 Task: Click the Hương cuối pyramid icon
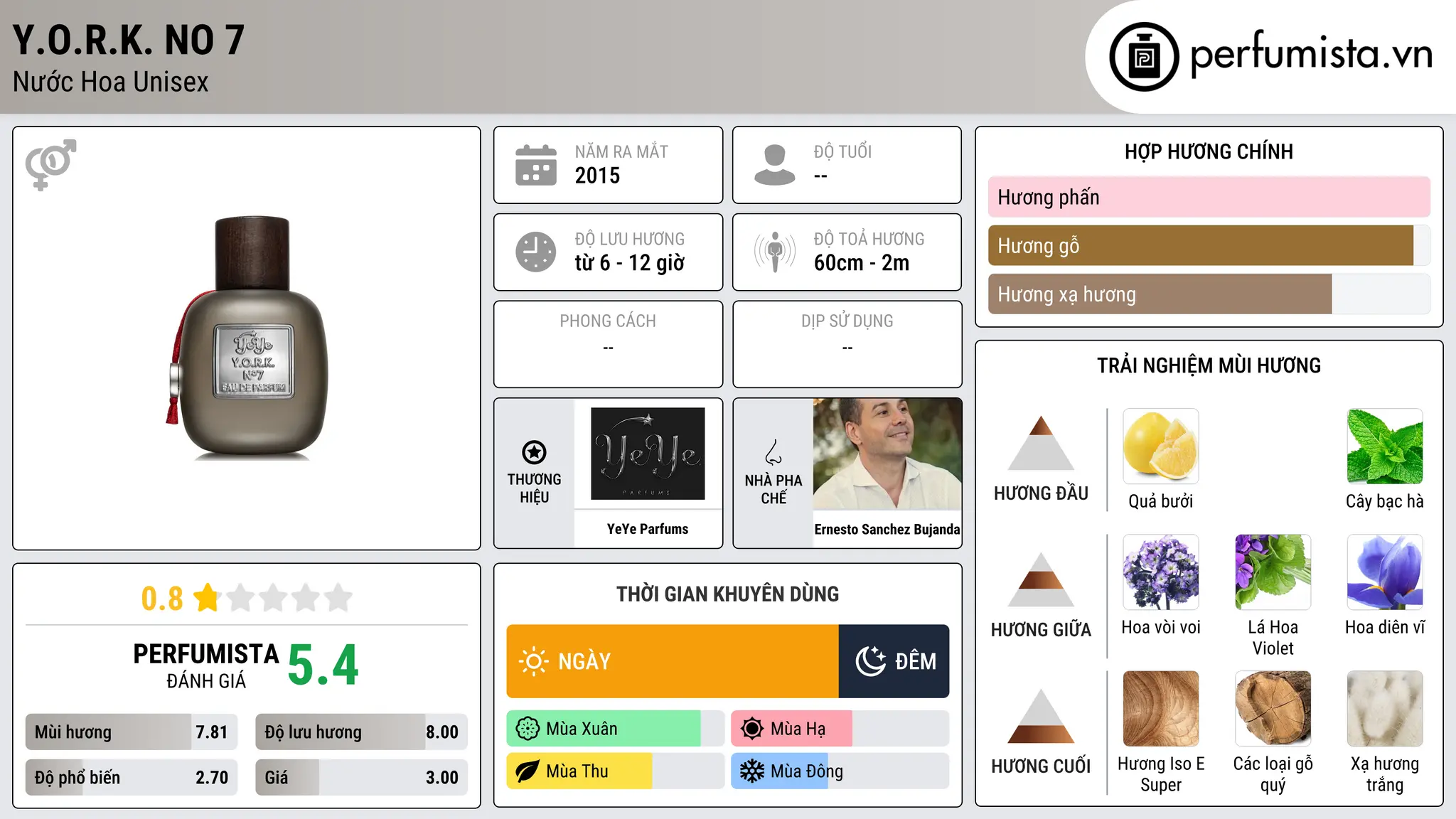1041,716
